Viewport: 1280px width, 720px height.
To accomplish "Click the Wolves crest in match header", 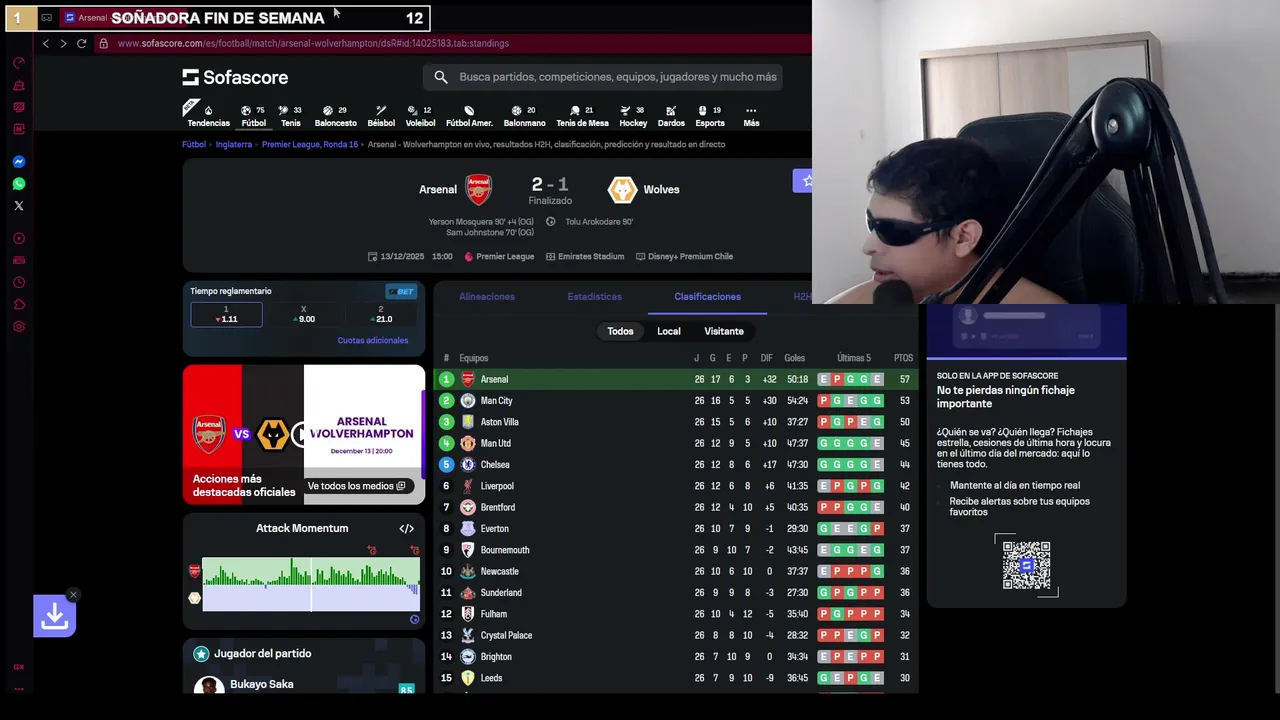I will click(x=622, y=189).
